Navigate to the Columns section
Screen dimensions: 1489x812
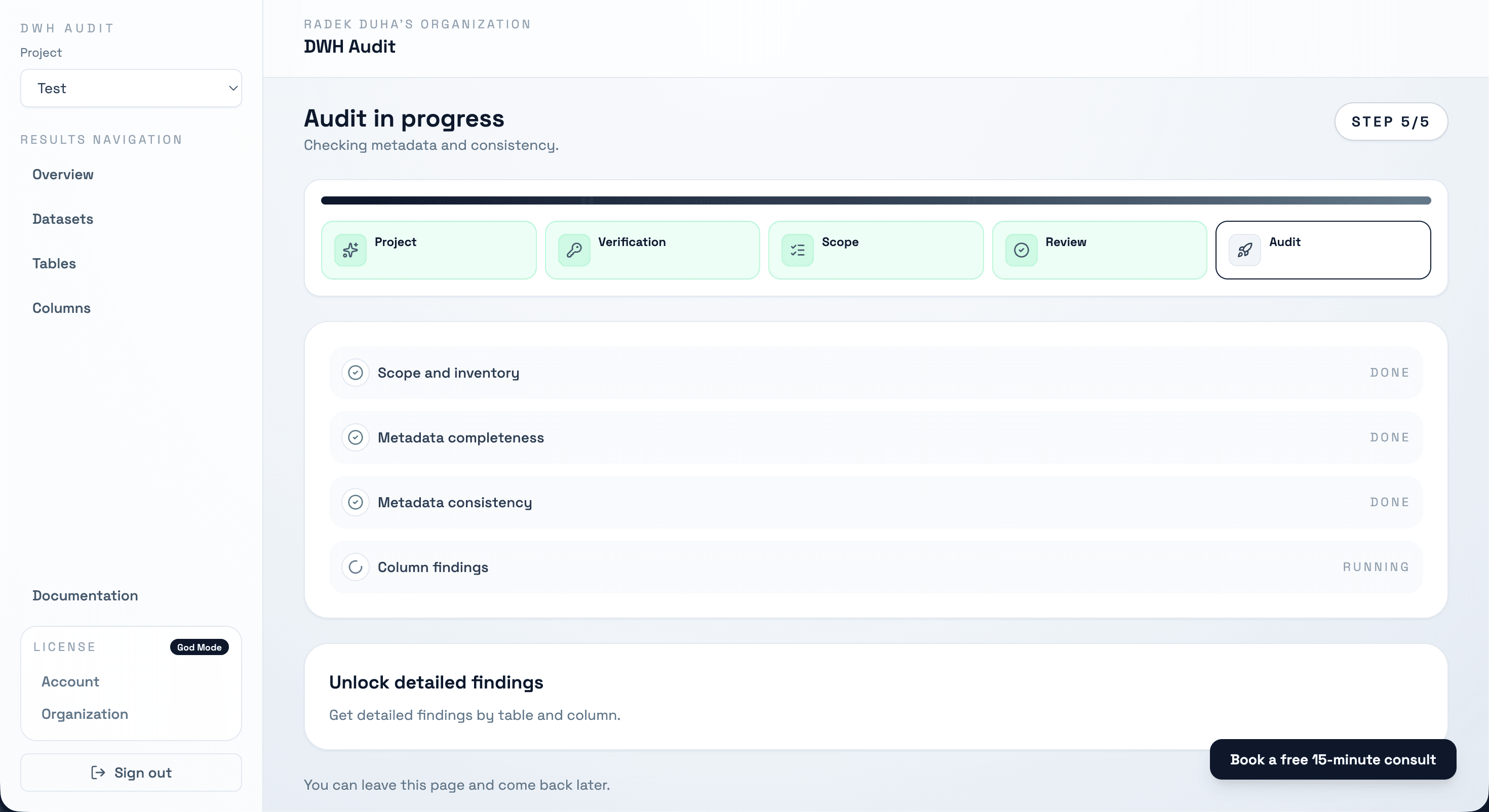coord(61,308)
